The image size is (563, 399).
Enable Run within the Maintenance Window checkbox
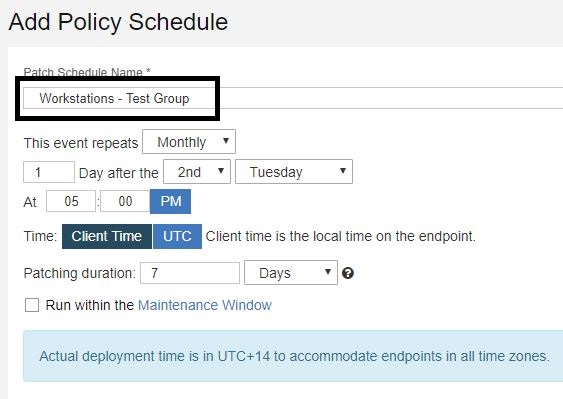32,305
